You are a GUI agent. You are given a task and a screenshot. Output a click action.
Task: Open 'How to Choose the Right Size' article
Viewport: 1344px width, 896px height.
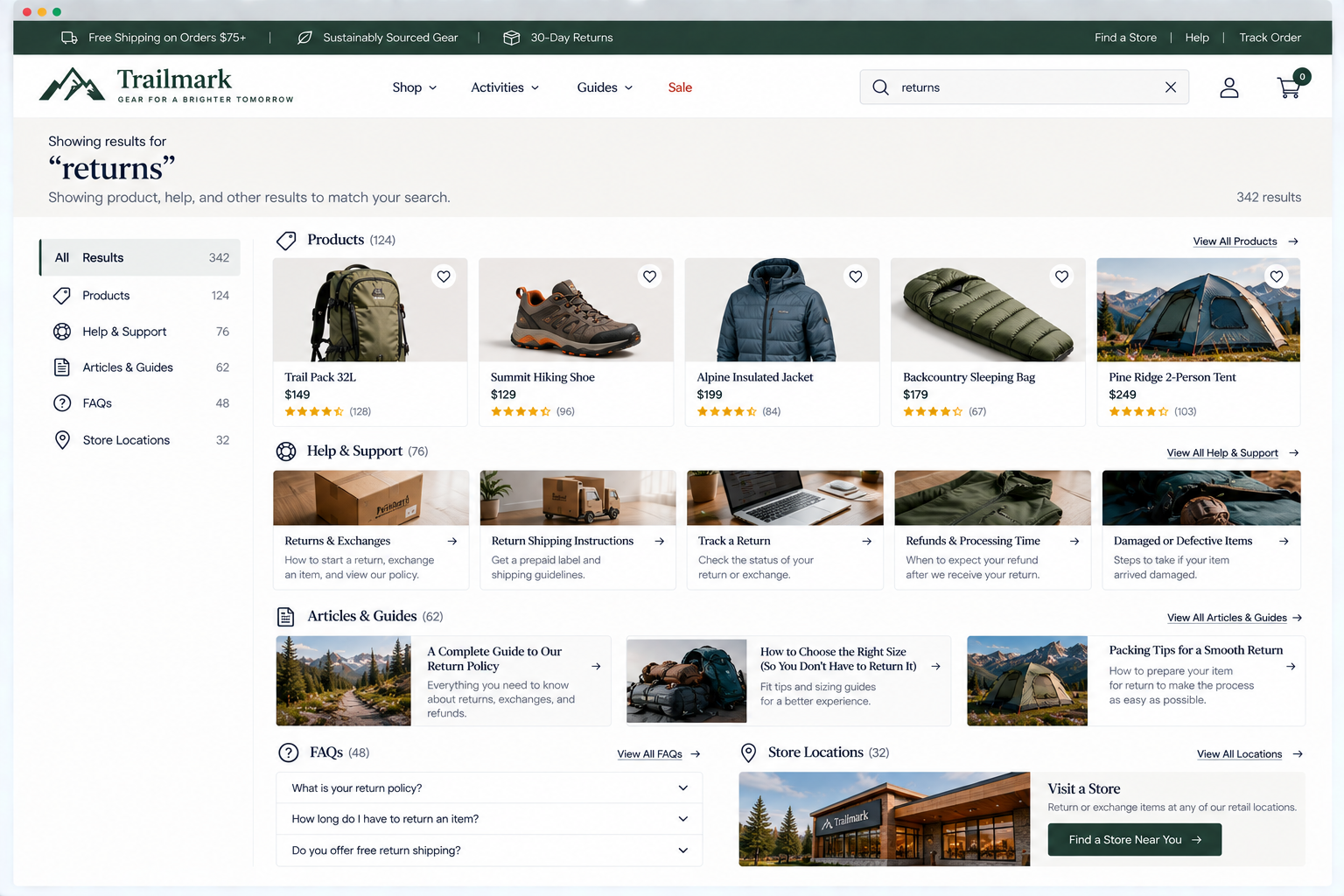(x=788, y=681)
